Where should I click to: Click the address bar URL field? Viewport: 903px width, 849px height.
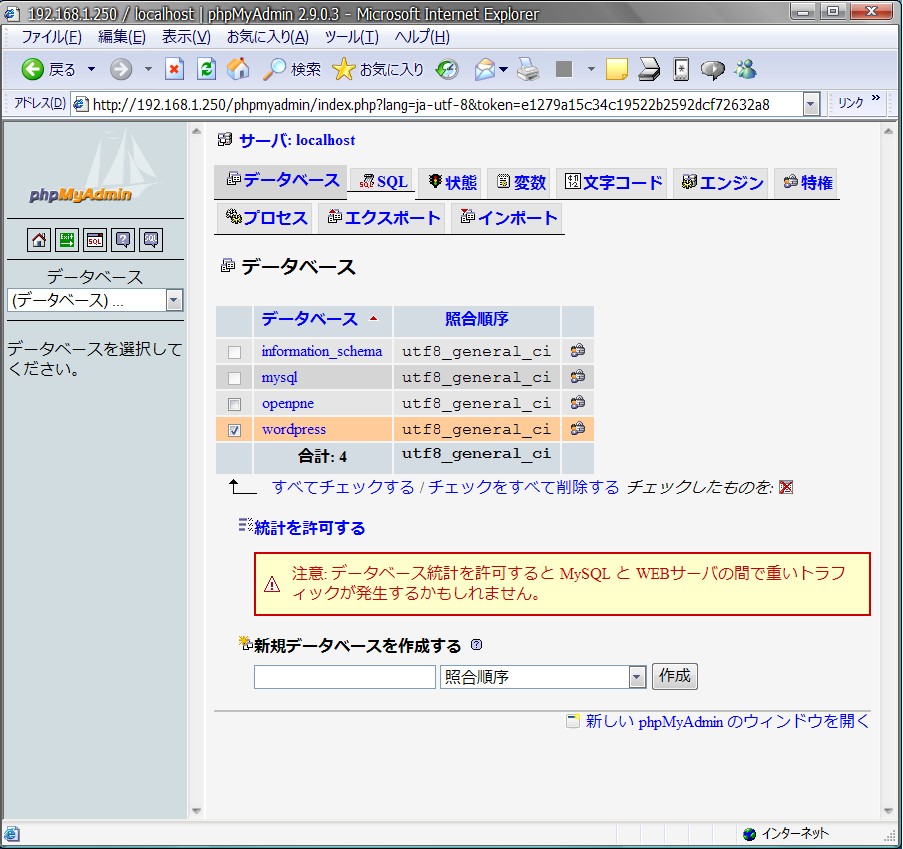coord(438,105)
